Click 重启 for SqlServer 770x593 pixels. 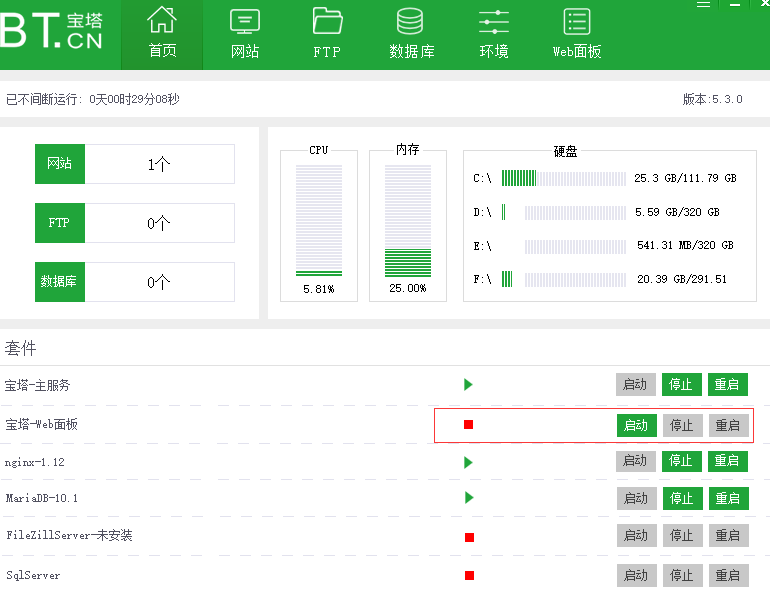[728, 575]
